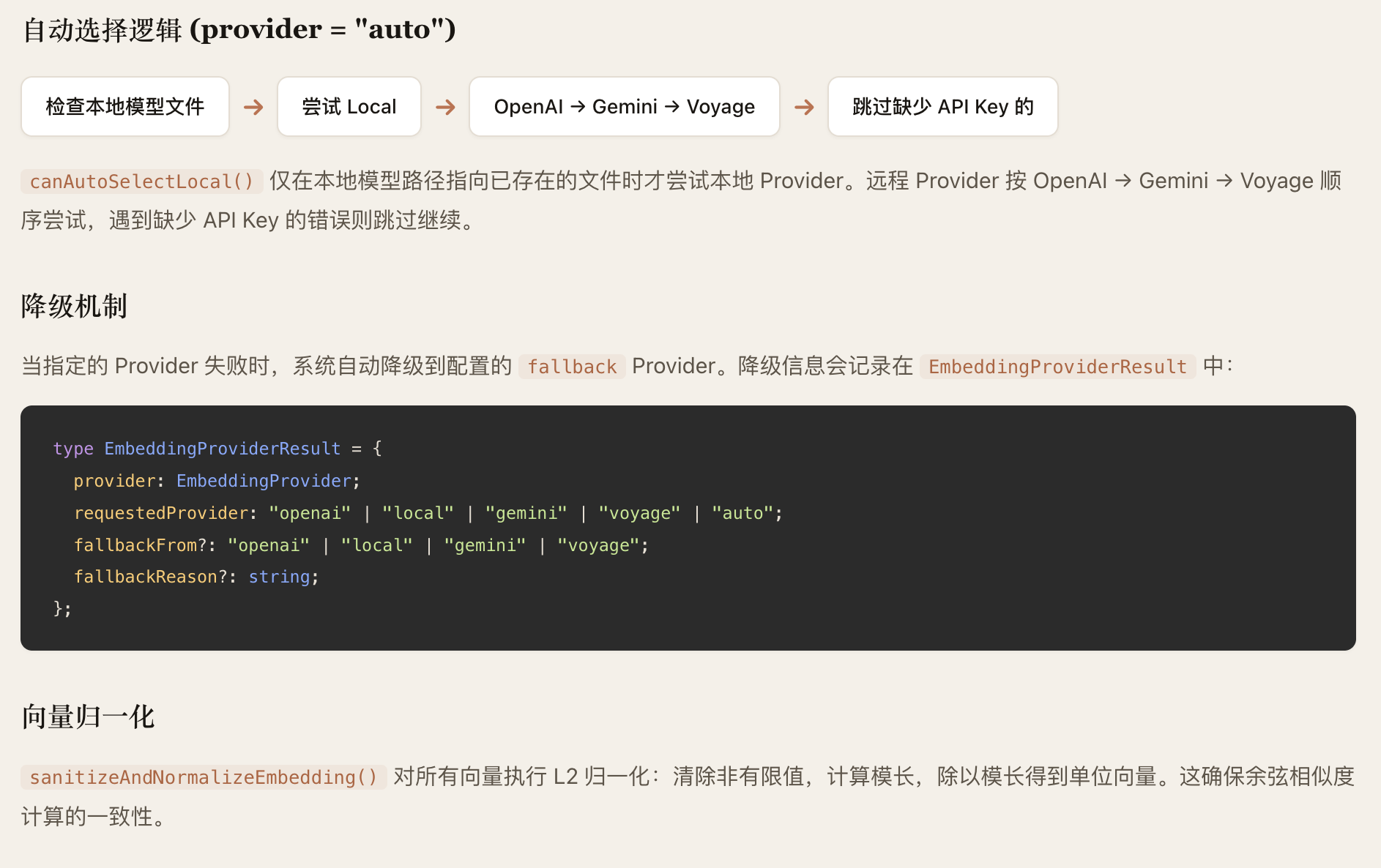This screenshot has width=1381, height=868.
Task: Click the fallbackReason property in code block
Action: [x=146, y=577]
